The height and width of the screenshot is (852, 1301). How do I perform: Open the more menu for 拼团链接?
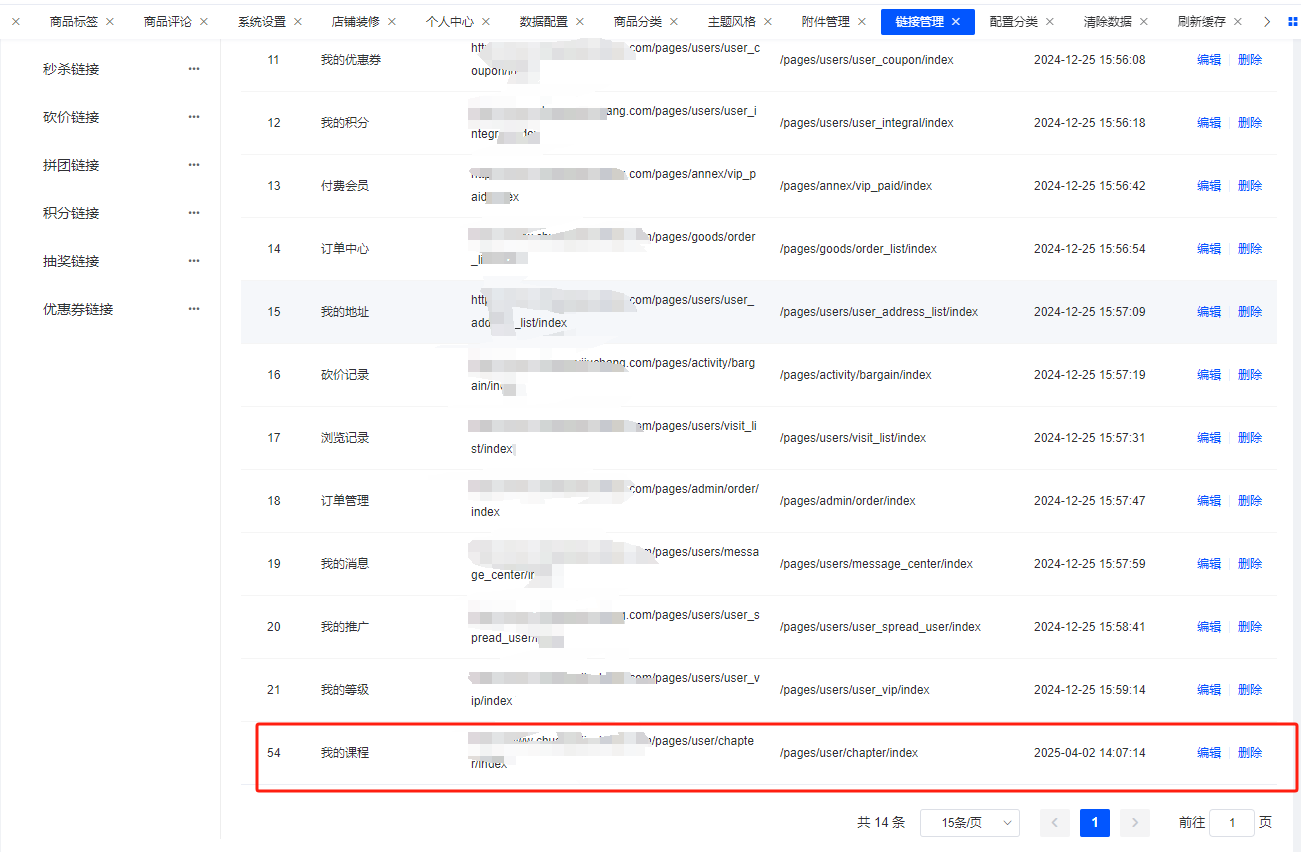pos(194,165)
